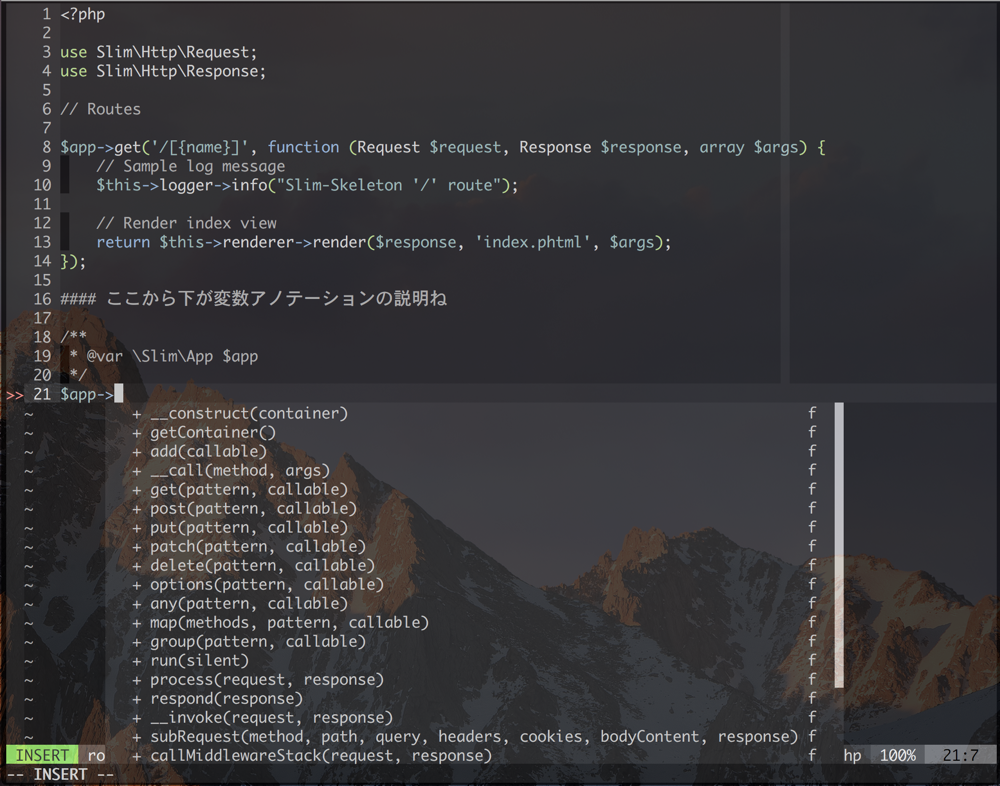Click the plus marker beside add(callable)

click(x=137, y=451)
